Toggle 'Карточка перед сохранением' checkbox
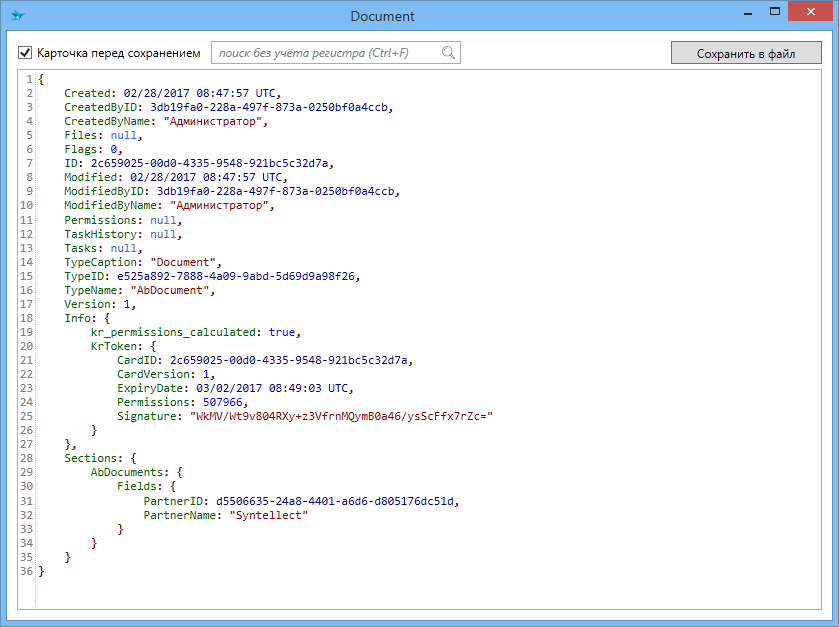Viewport: 839px width, 627px height. [x=26, y=53]
